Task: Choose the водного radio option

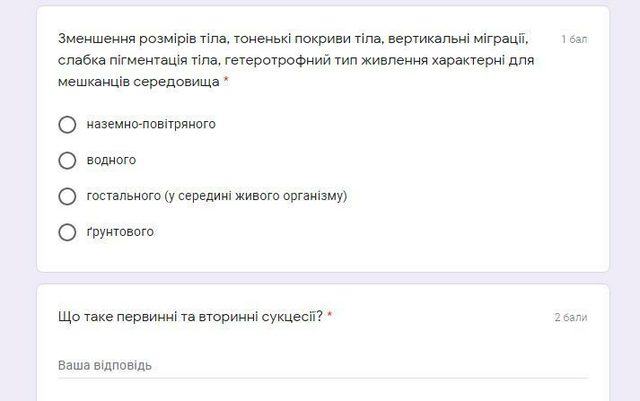Action: tap(67, 160)
